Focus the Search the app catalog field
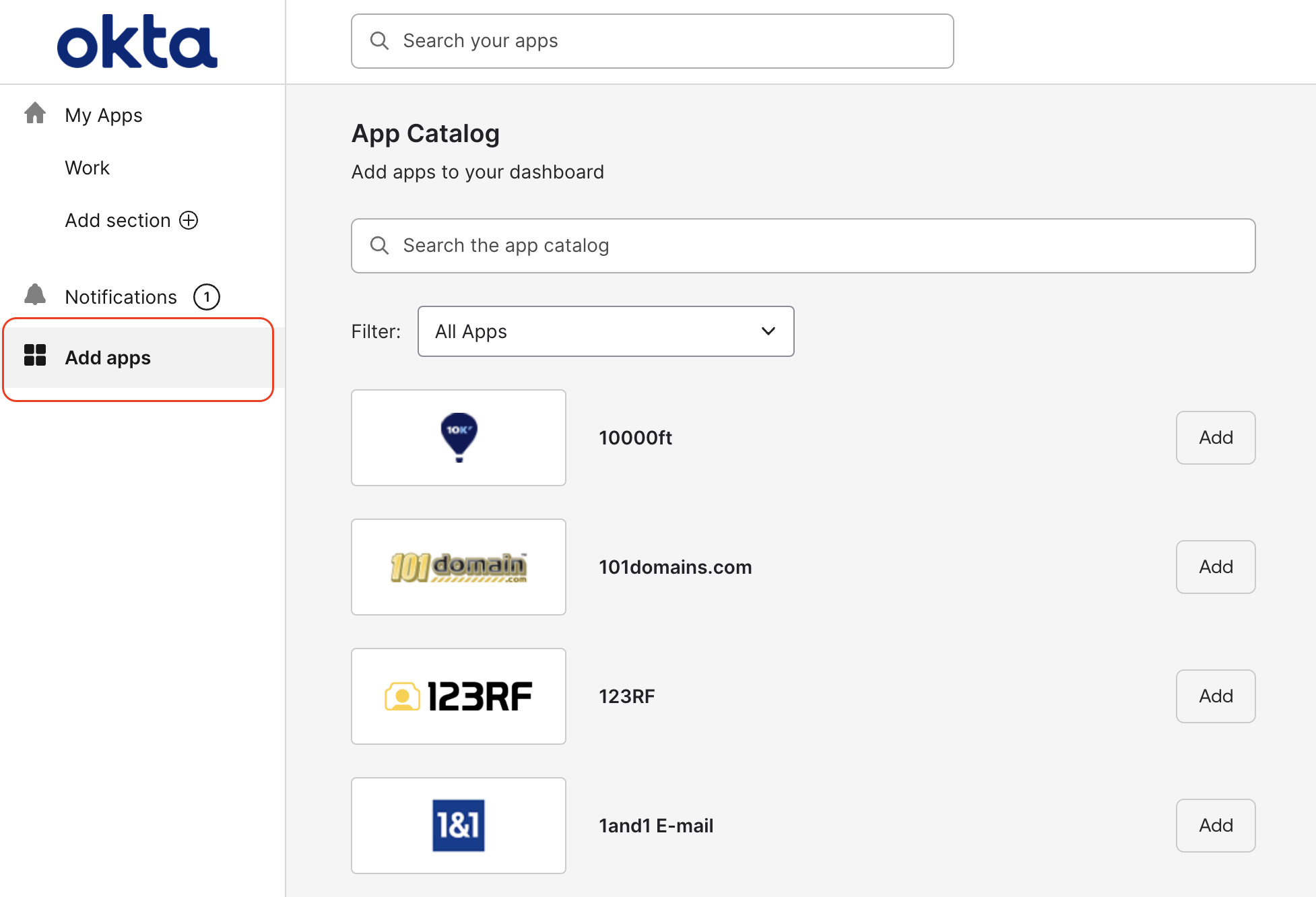 (x=803, y=246)
